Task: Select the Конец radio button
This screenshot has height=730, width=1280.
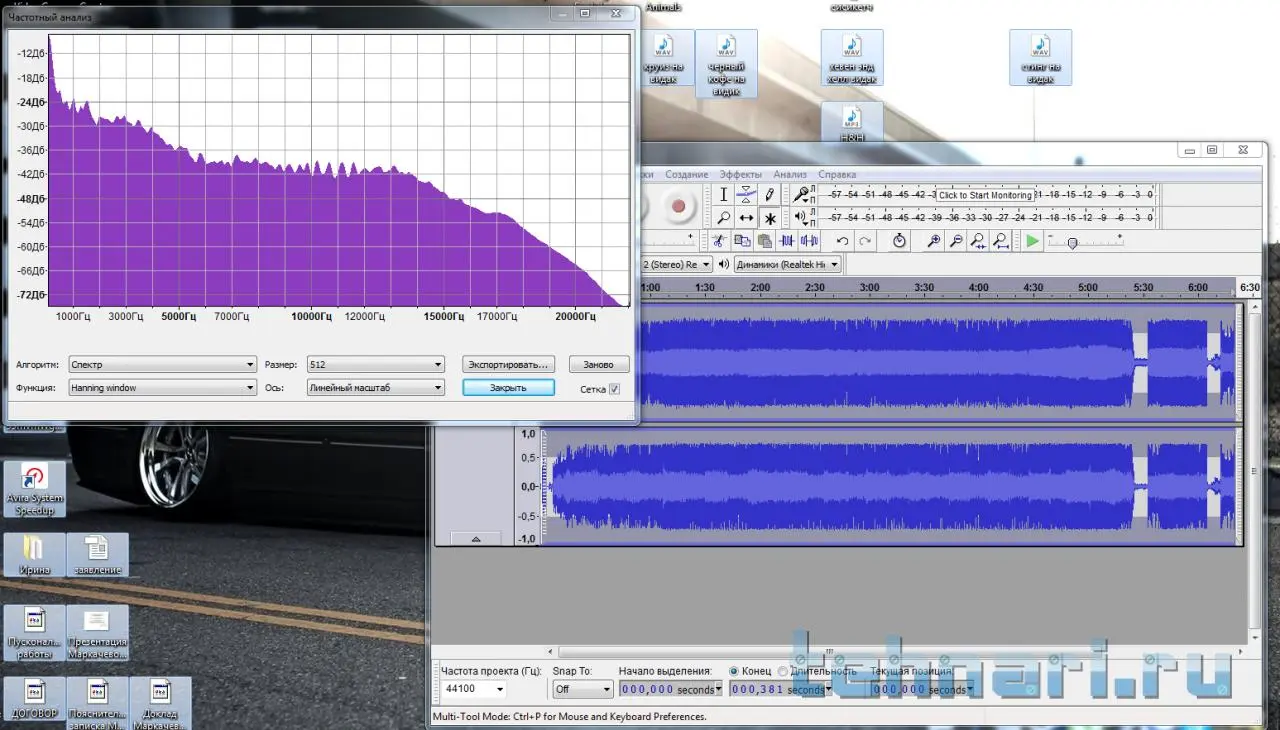Action: point(735,671)
